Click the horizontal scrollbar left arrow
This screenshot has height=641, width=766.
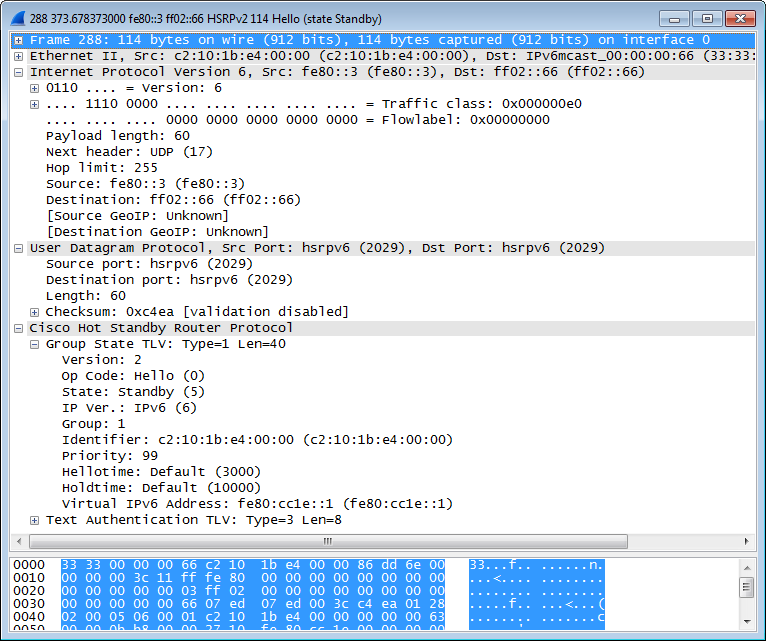[19, 541]
